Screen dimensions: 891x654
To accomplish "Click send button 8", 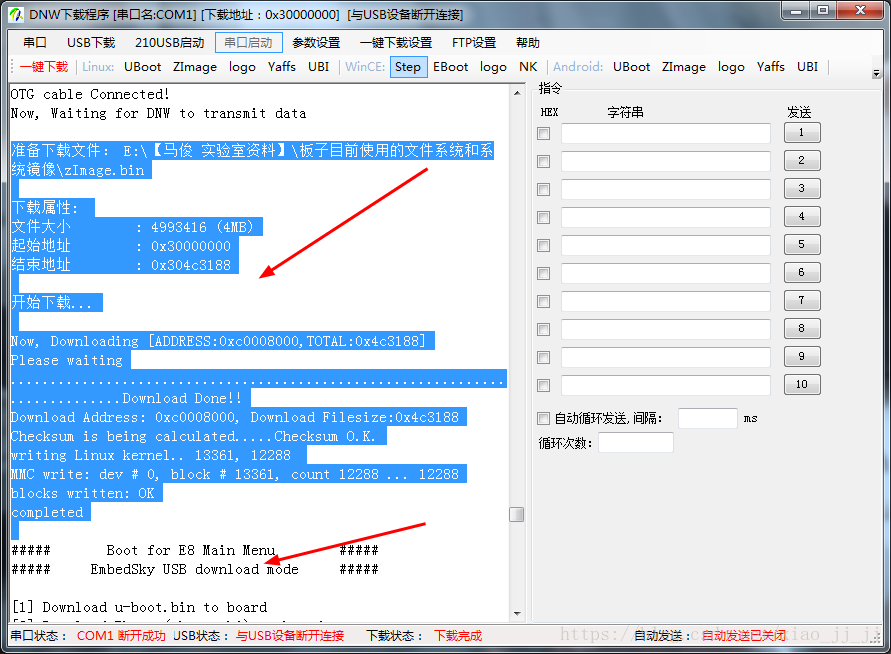I will pyautogui.click(x=802, y=328).
